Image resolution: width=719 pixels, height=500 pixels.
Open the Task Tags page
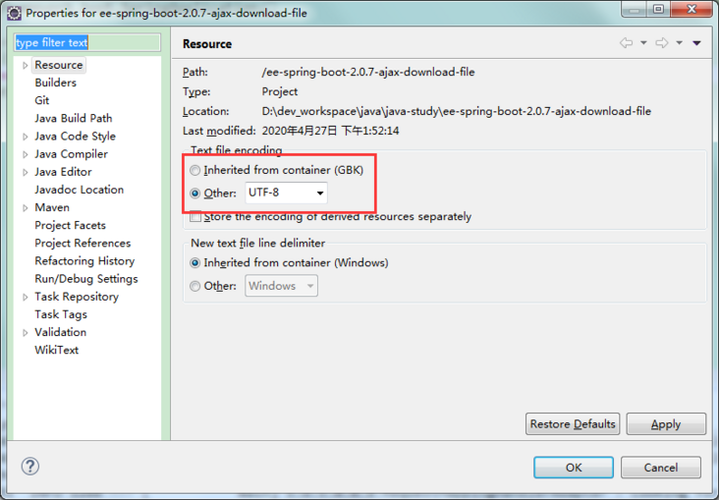point(61,315)
